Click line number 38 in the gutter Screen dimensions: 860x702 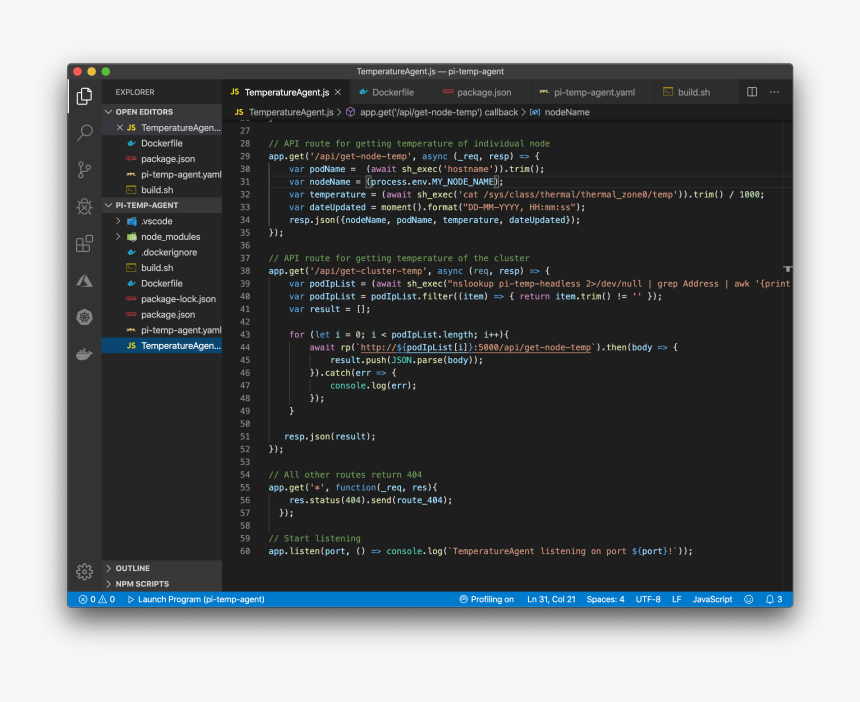[245, 271]
